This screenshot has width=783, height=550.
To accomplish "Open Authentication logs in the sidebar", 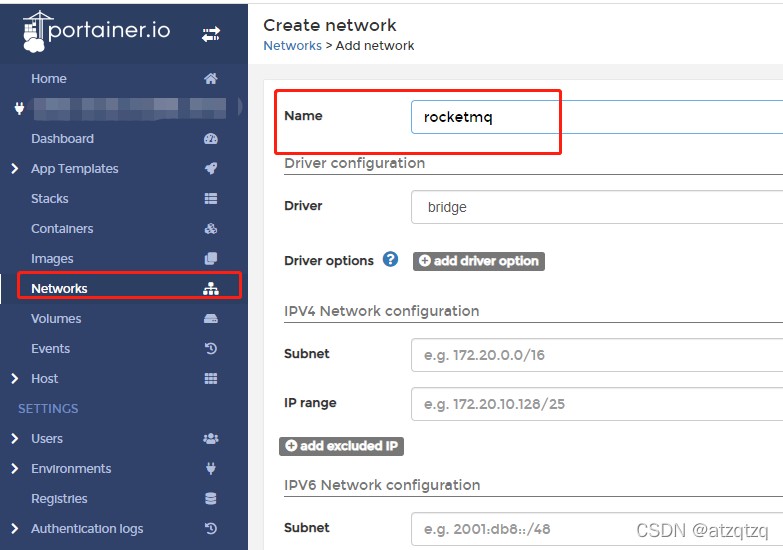I will 87,529.
